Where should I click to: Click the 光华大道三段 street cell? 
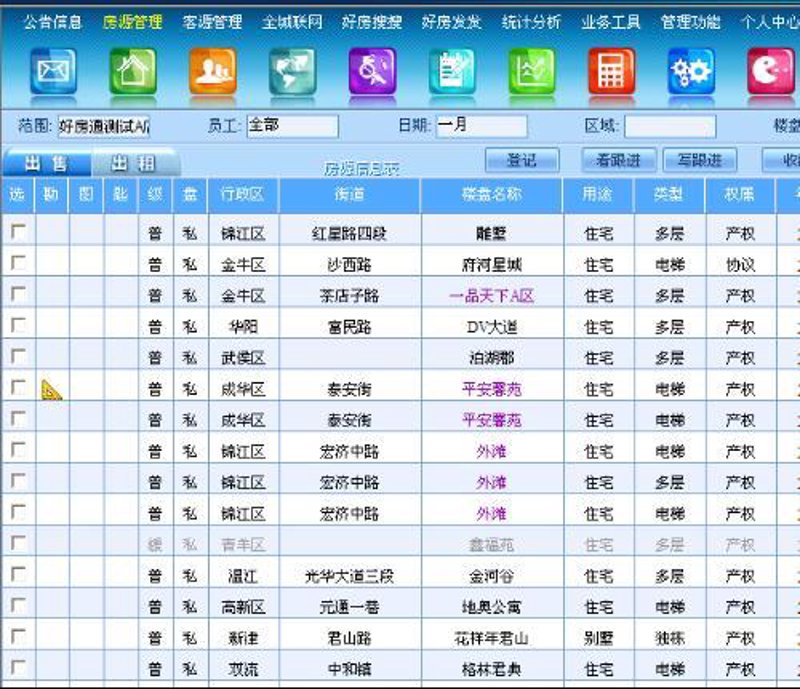pos(349,577)
